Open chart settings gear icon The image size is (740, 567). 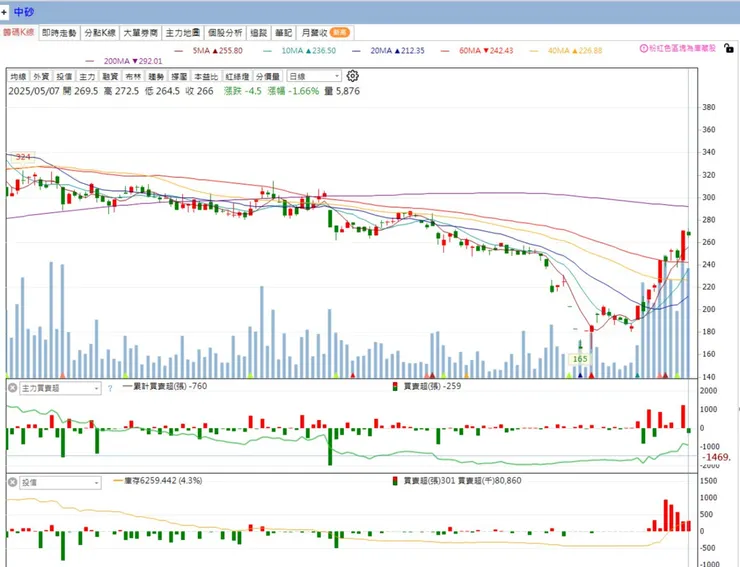tap(353, 76)
